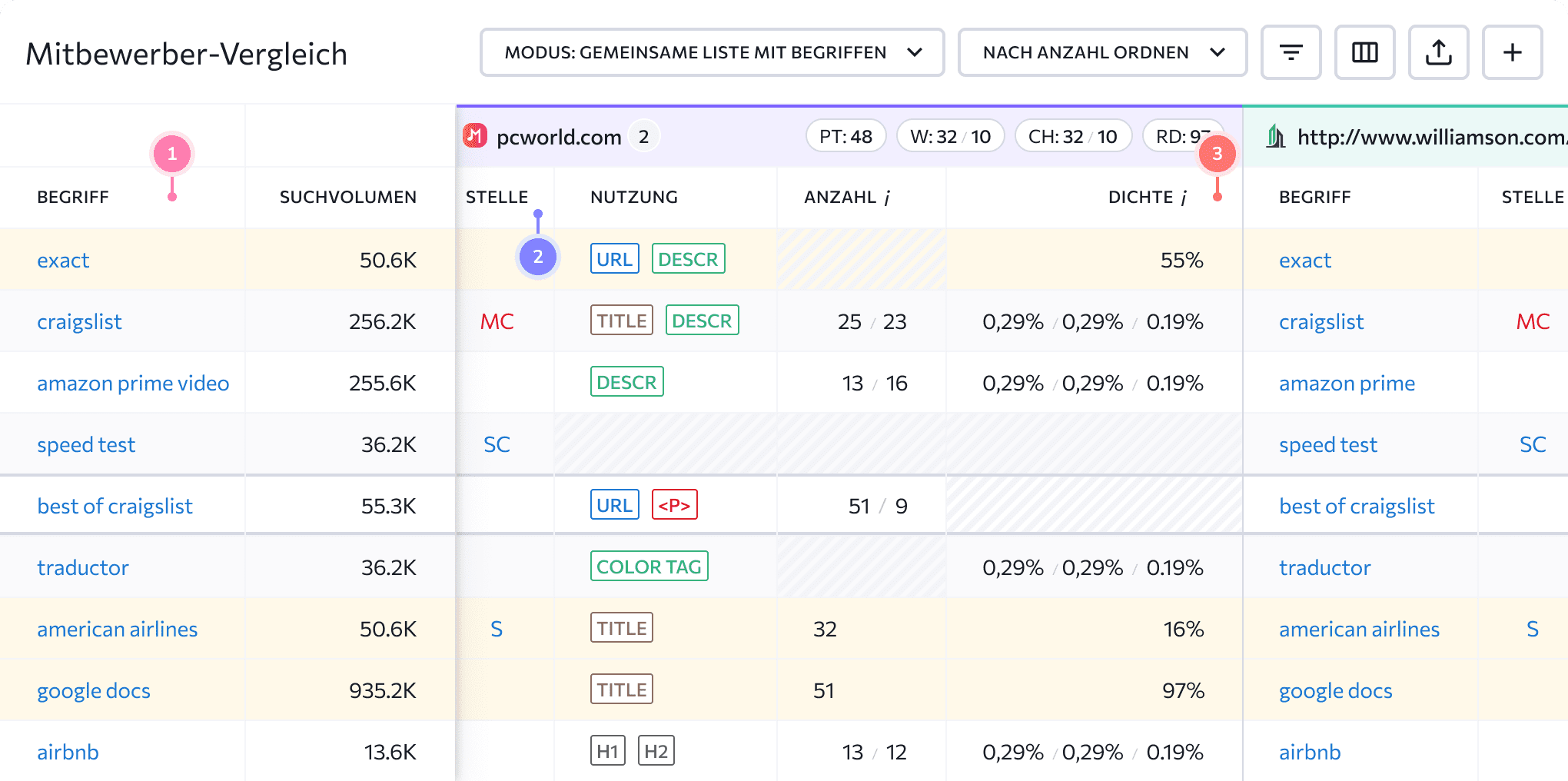Click the TITLE tag in the craigslist row
Screen dimensions: 1568x781
(622, 321)
